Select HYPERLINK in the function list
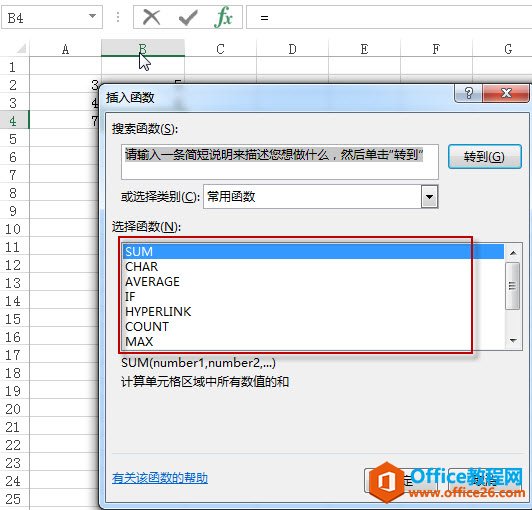The width and height of the screenshot is (532, 510). click(x=313, y=311)
